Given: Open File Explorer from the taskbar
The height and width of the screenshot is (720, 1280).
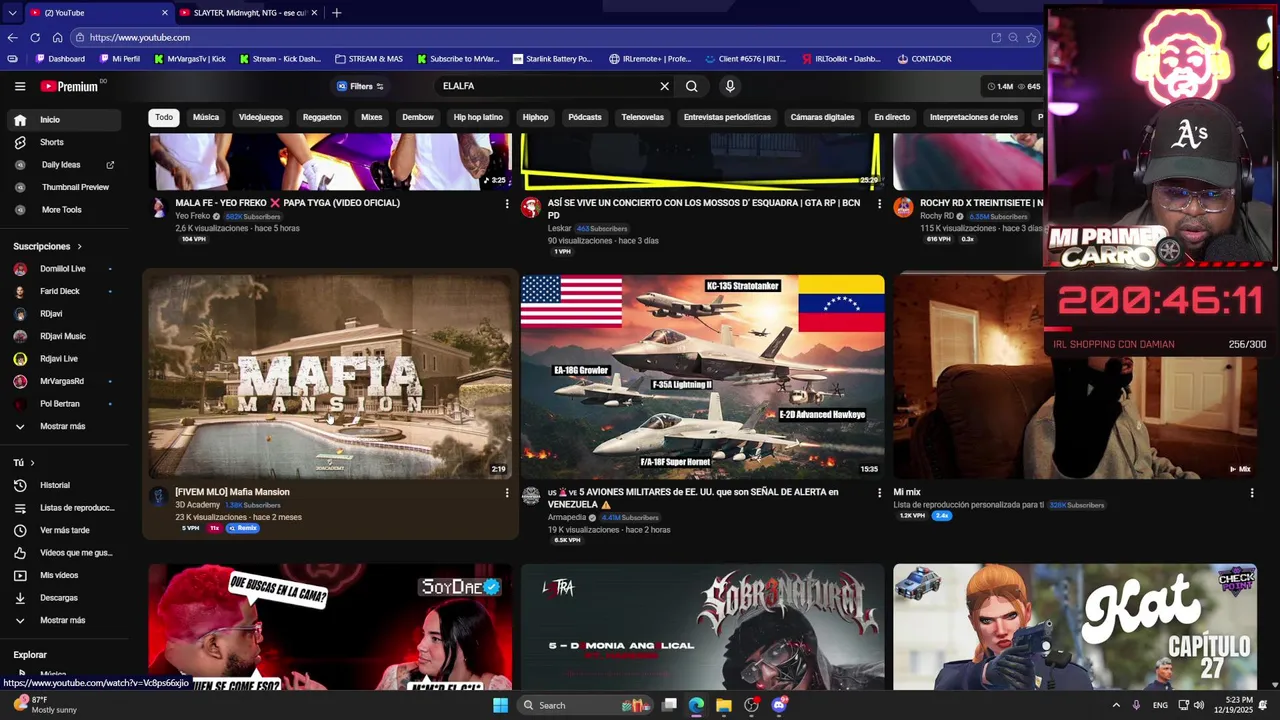Looking at the screenshot, I should tap(723, 705).
